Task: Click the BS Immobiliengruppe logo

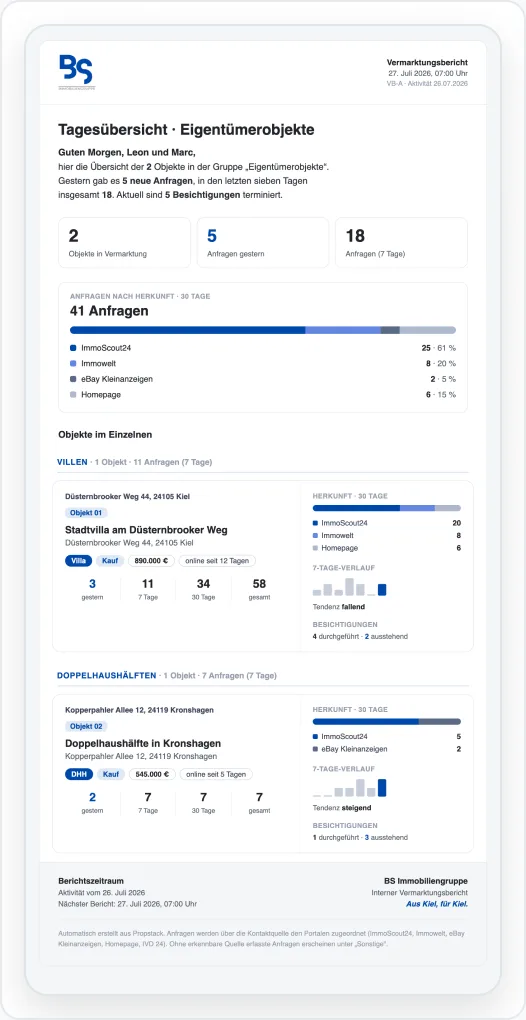Action: pos(76,72)
